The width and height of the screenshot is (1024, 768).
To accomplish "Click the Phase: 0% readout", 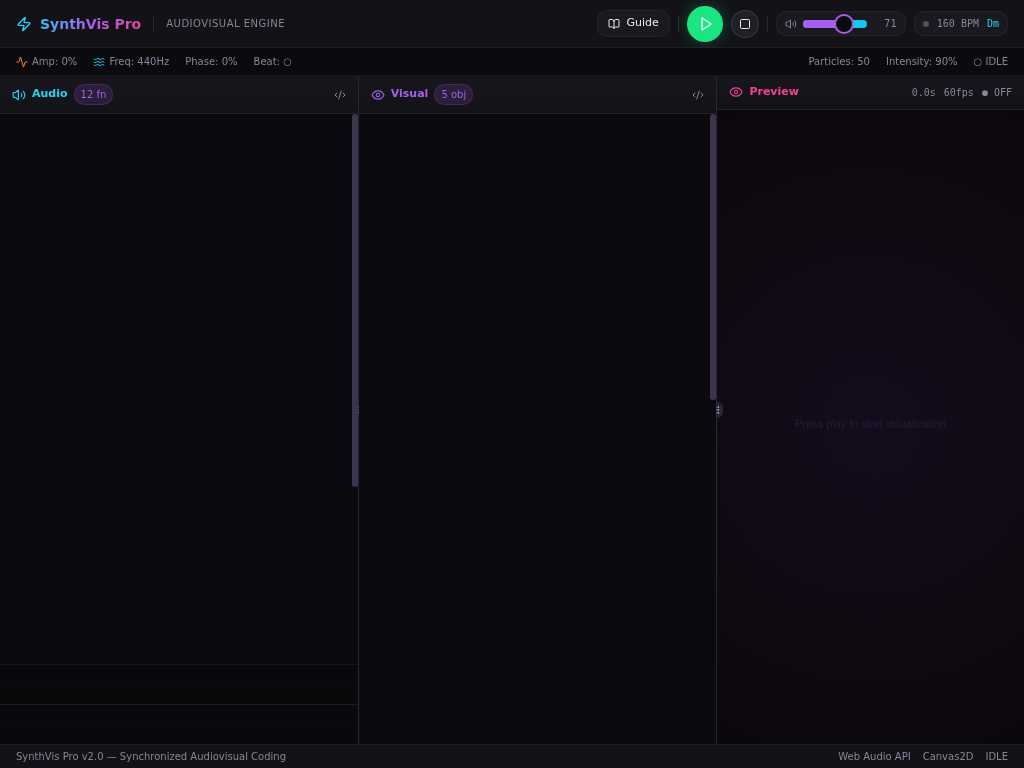I will (211, 61).
